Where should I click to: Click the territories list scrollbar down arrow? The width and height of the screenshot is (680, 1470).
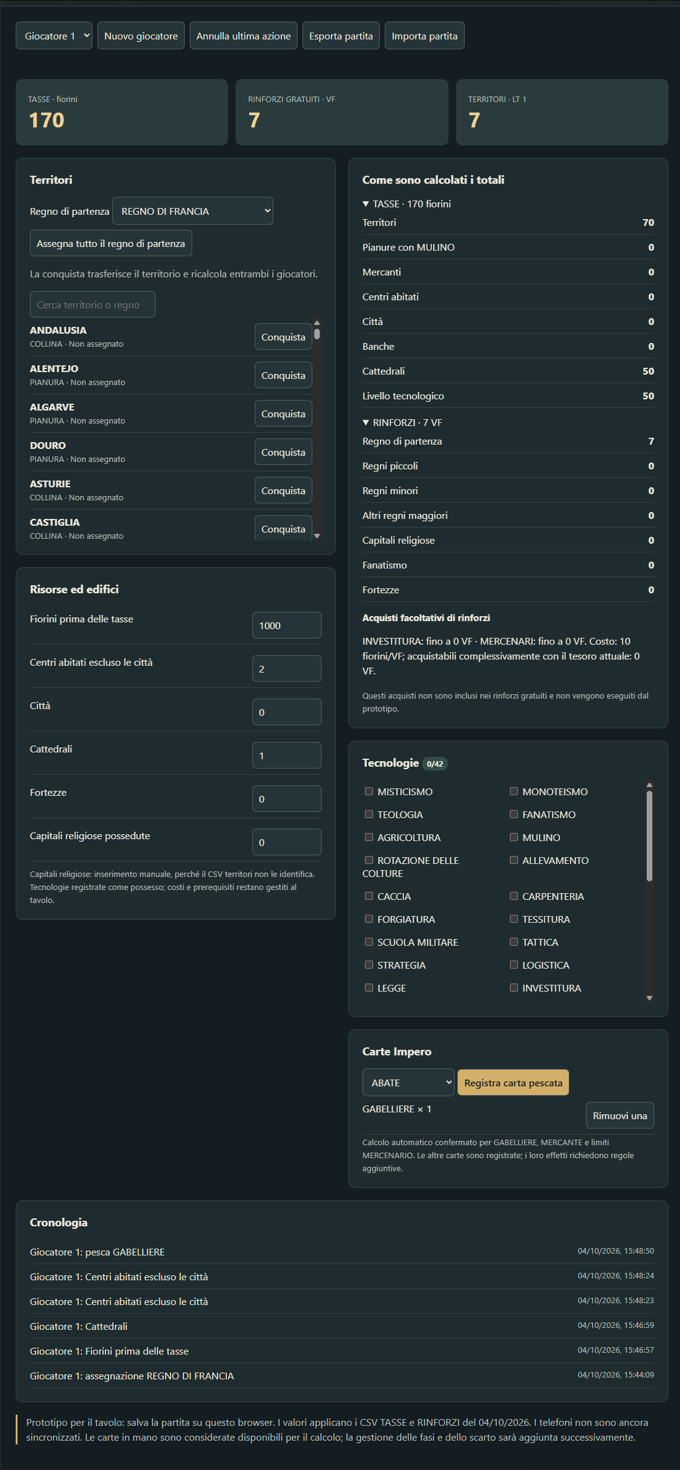[x=317, y=536]
